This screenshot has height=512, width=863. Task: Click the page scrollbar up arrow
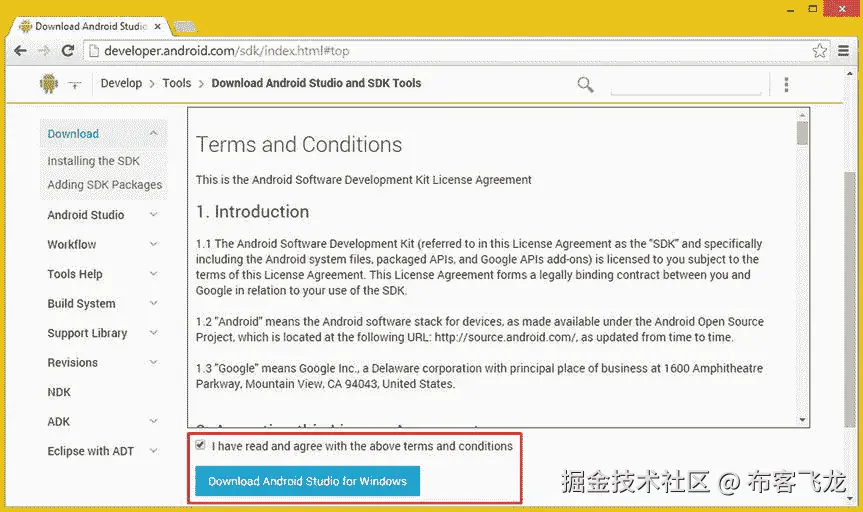850,73
